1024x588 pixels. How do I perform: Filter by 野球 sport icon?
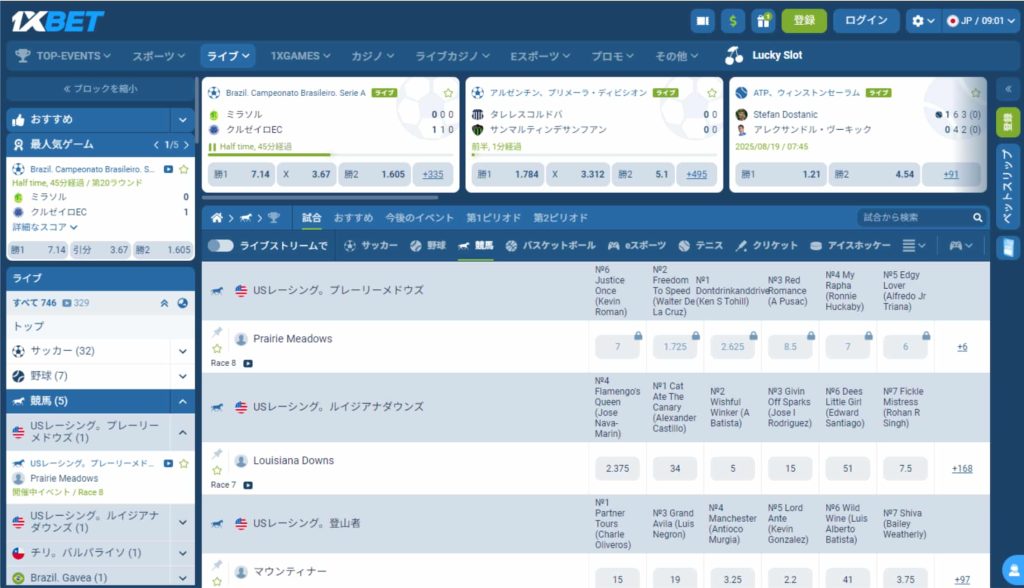(428, 246)
